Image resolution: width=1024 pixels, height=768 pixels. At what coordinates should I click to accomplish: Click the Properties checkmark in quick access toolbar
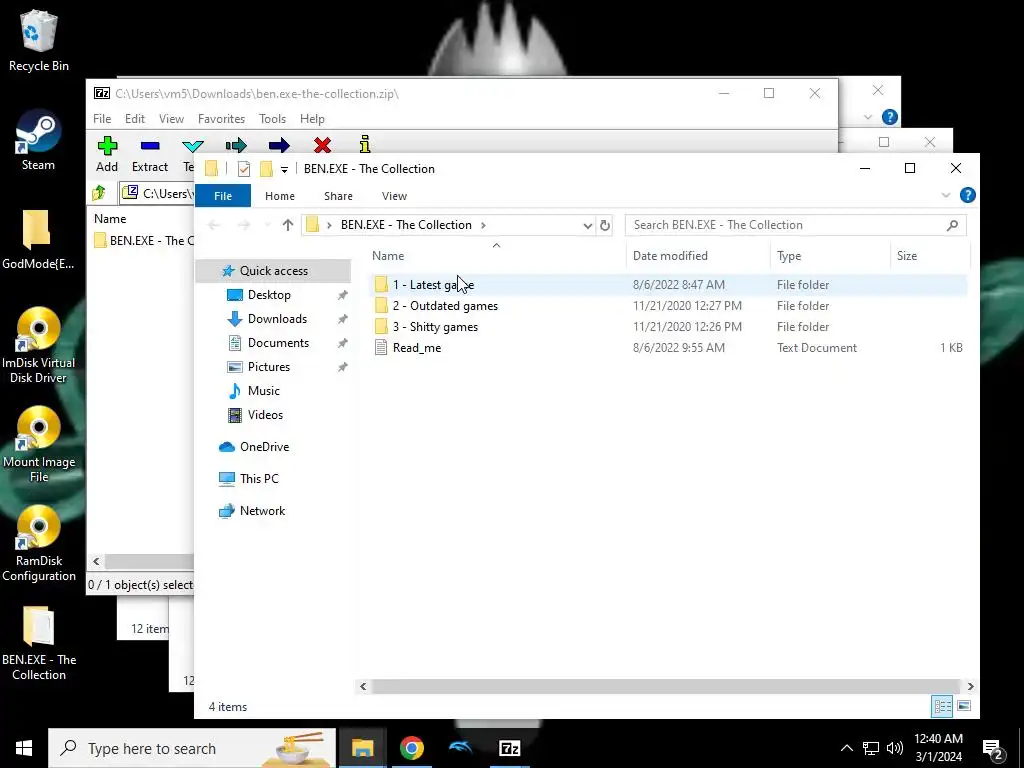click(x=244, y=169)
